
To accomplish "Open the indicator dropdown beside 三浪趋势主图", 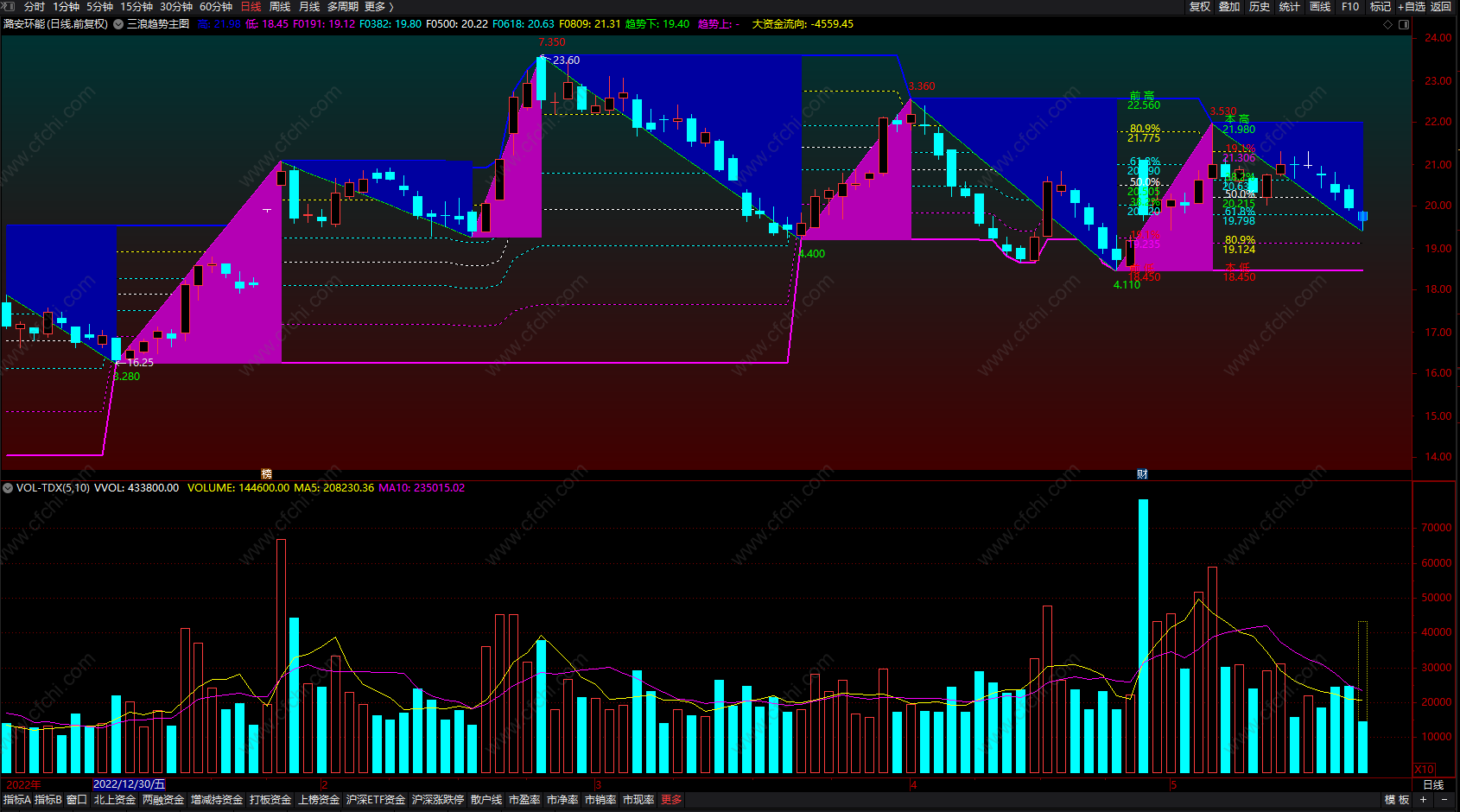I will click(118, 24).
